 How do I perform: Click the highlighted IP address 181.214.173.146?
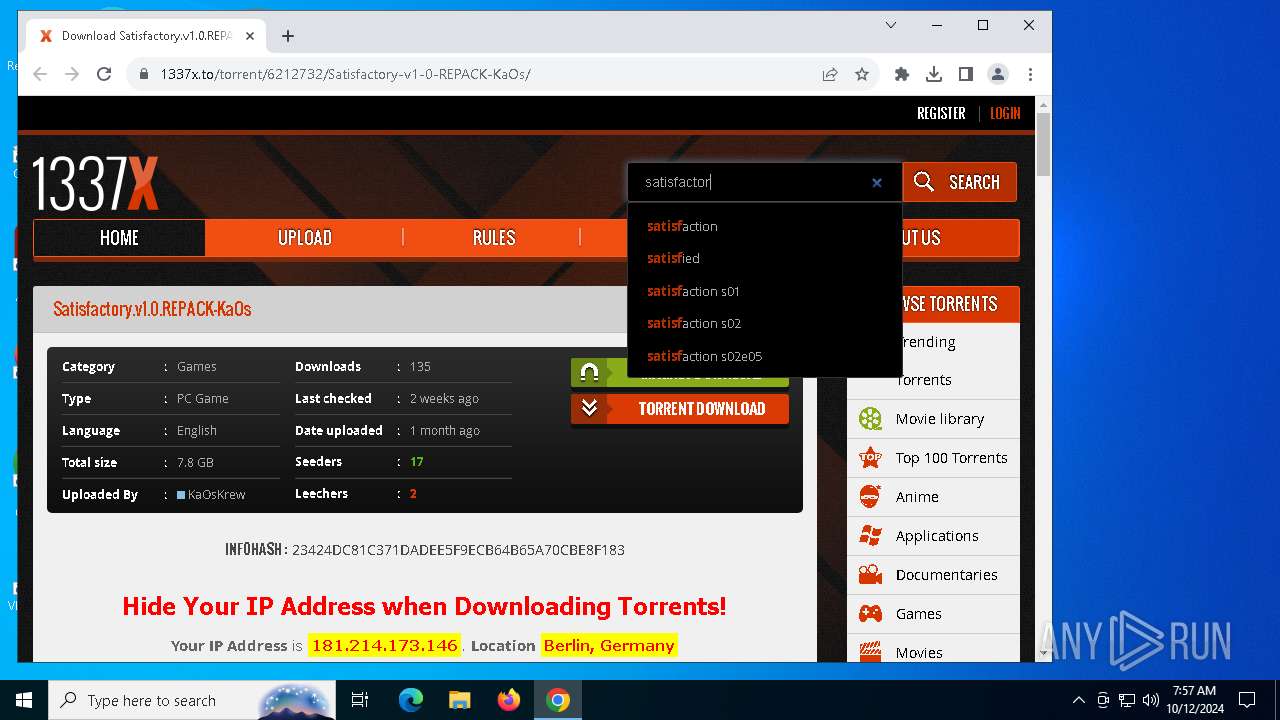385,646
